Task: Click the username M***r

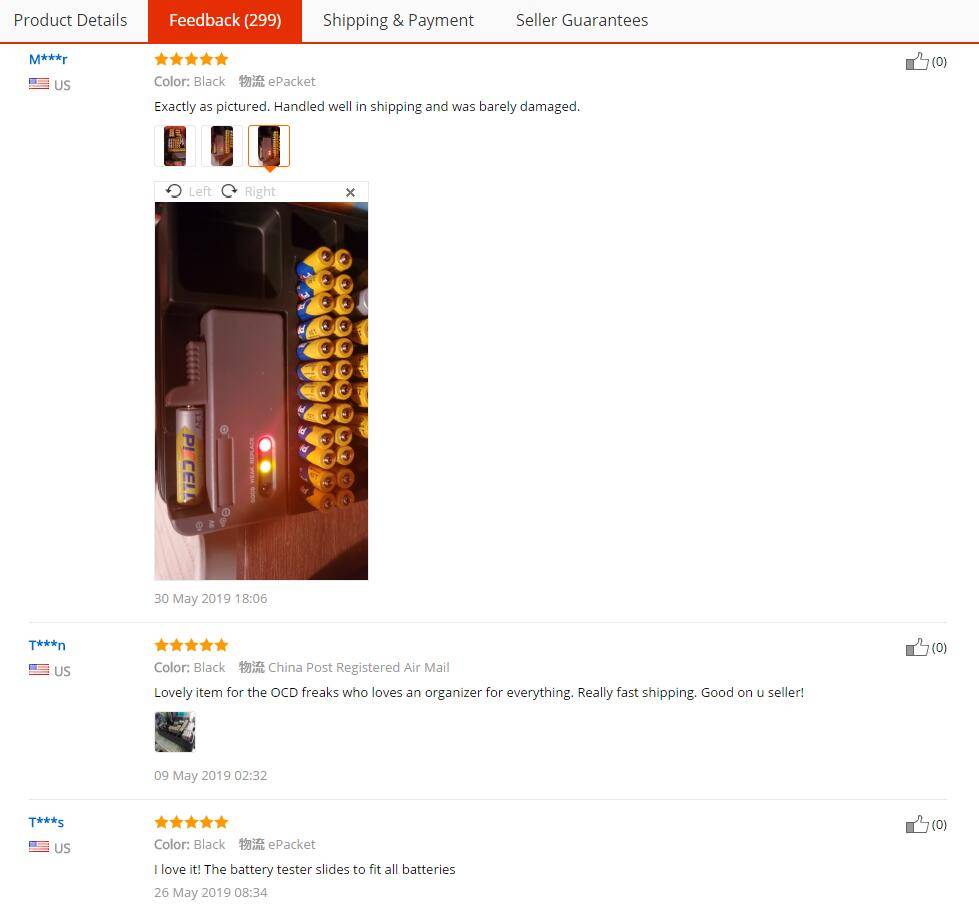Action: pos(48,59)
